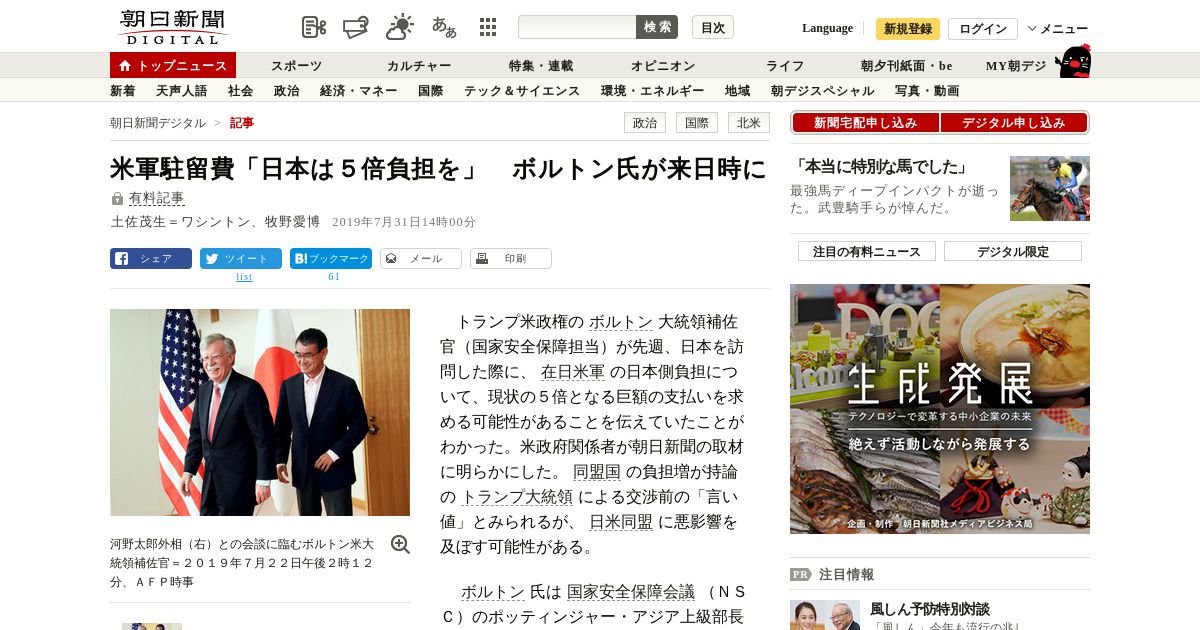Select テック＆サイエンス in sub navigation
This screenshot has width=1200, height=630.
pos(522,91)
